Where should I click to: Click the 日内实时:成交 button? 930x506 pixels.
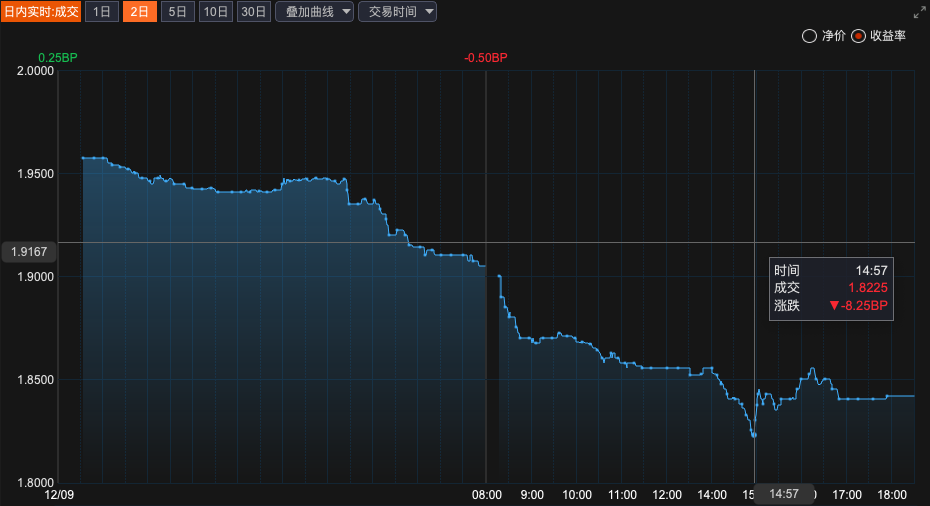pyautogui.click(x=40, y=12)
